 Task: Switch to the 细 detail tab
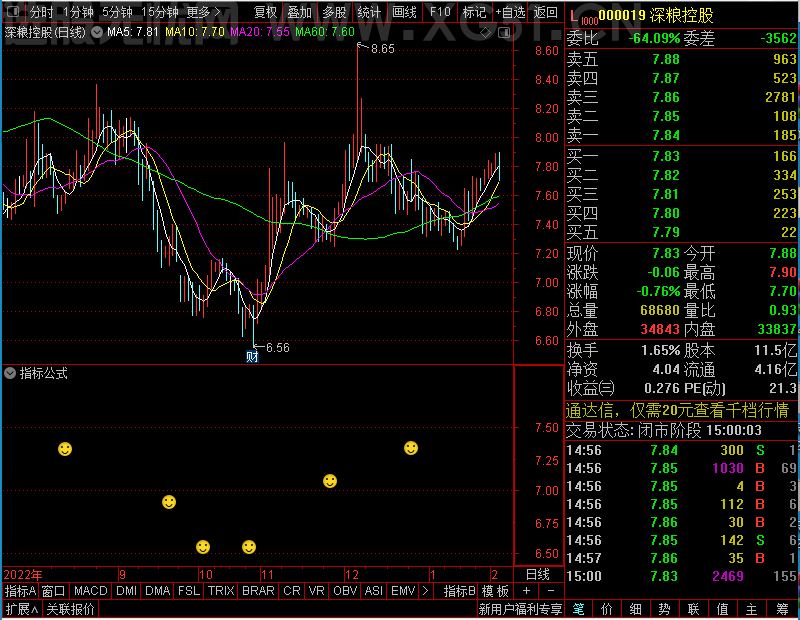pyautogui.click(x=635, y=609)
